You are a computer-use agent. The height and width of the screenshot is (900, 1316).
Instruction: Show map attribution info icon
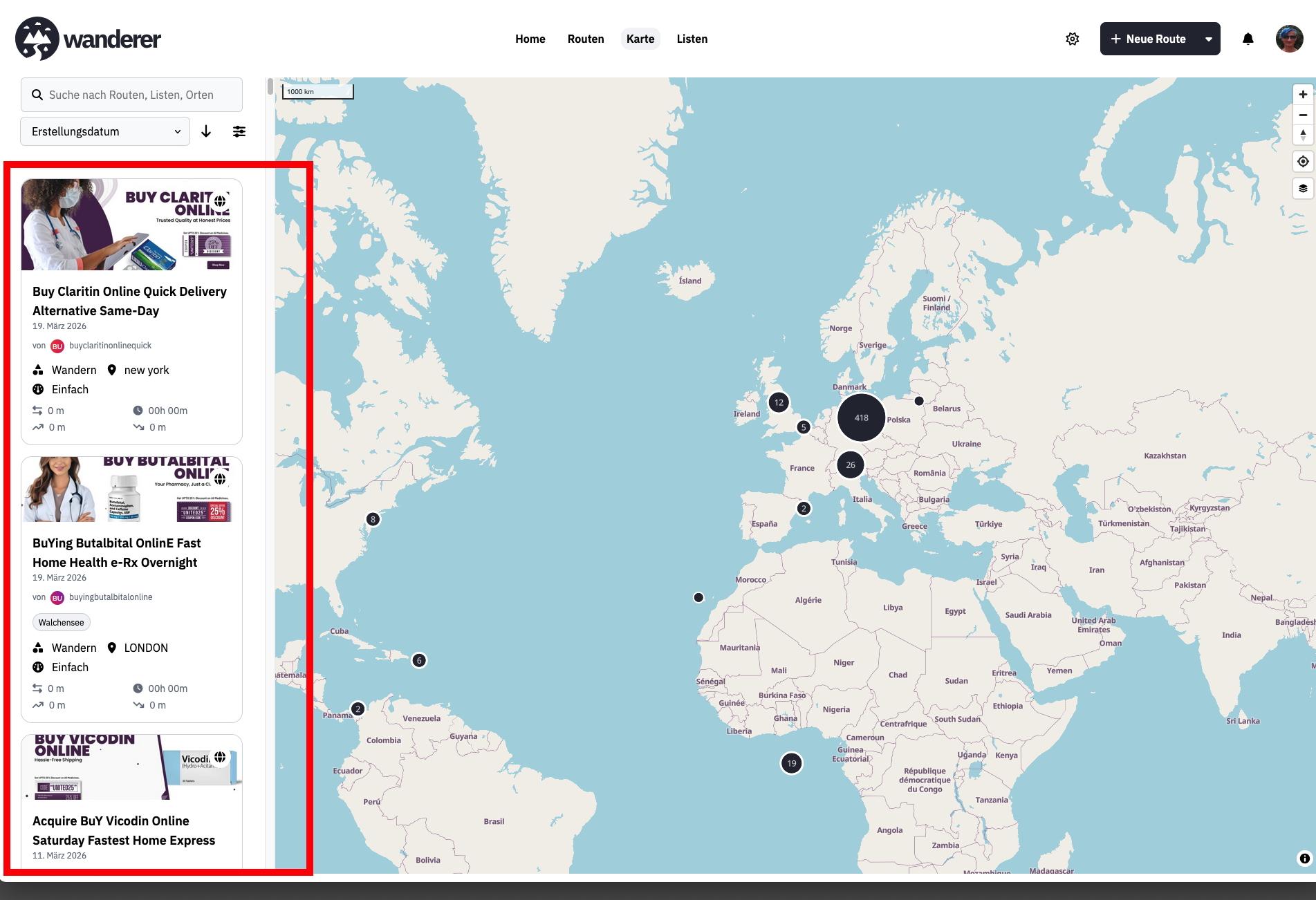tap(1304, 859)
